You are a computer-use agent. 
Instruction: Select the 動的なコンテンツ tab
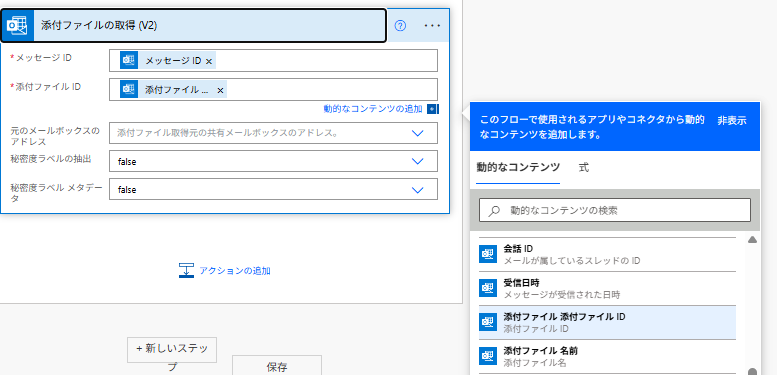(x=518, y=167)
